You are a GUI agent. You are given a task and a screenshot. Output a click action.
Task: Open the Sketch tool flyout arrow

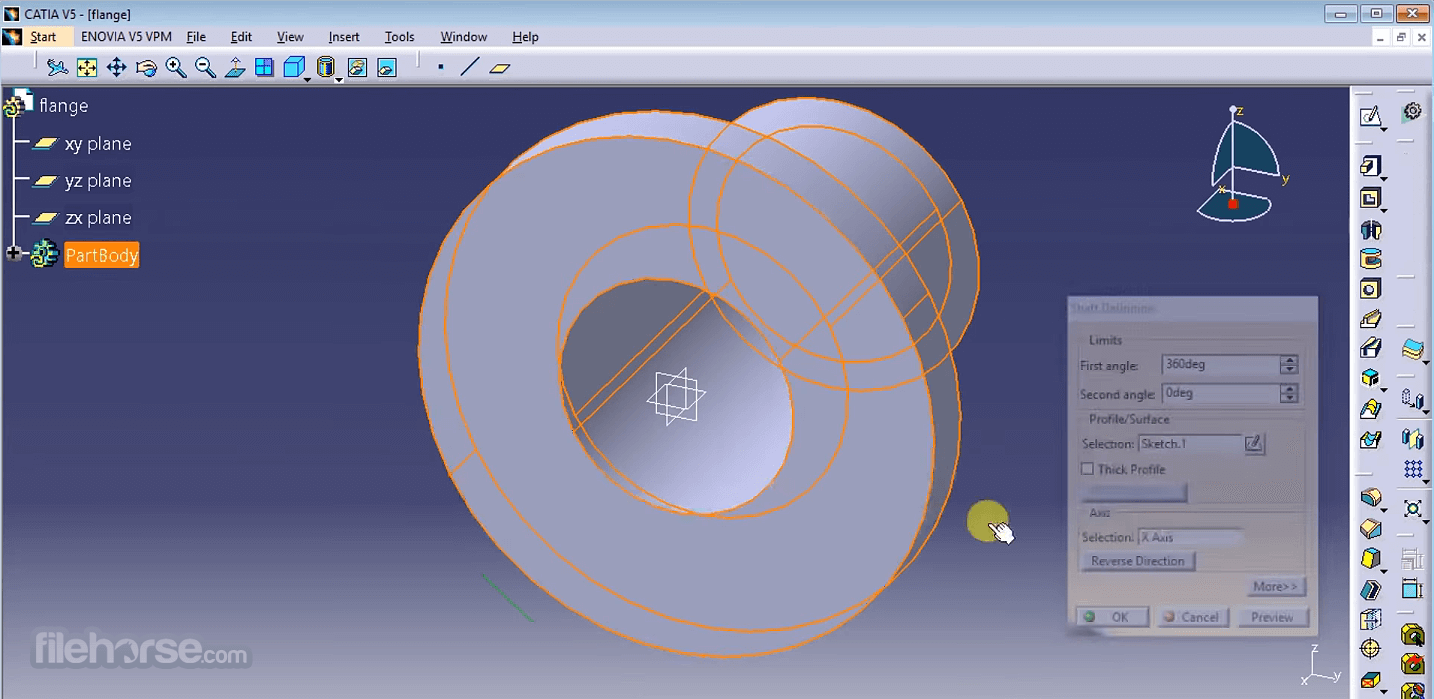1384,129
